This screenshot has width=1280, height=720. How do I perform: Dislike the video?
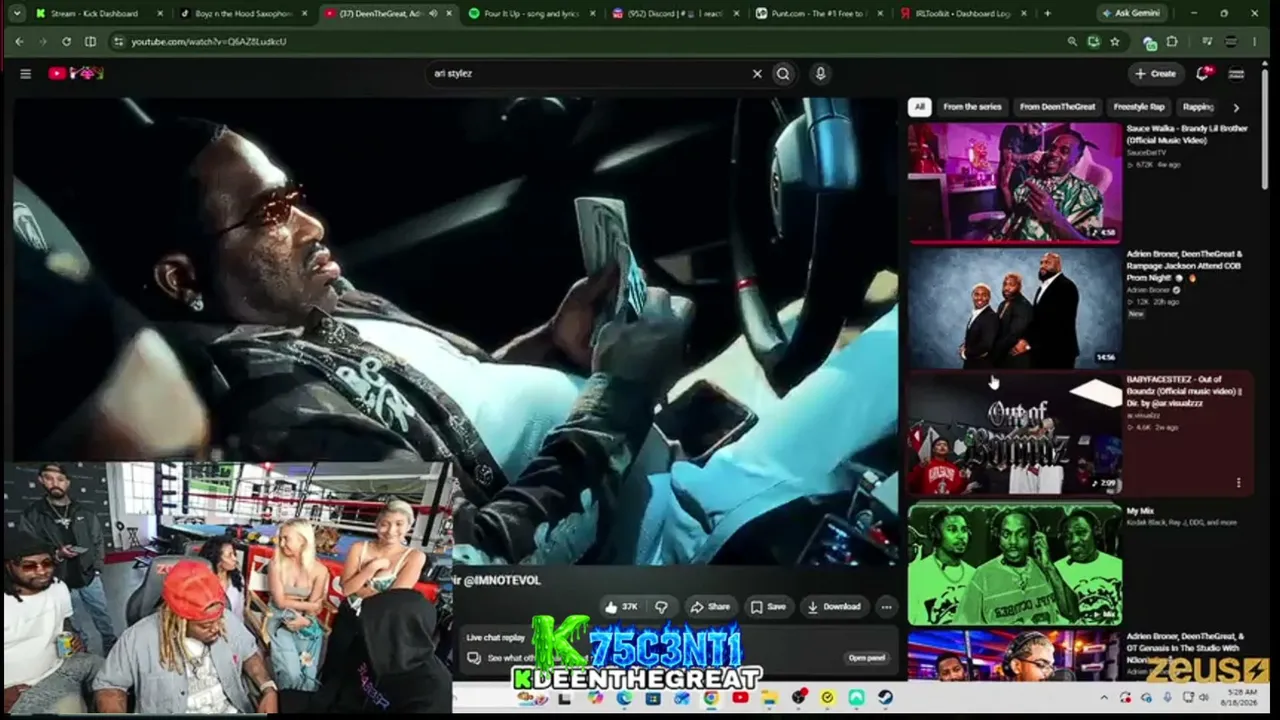tap(661, 606)
